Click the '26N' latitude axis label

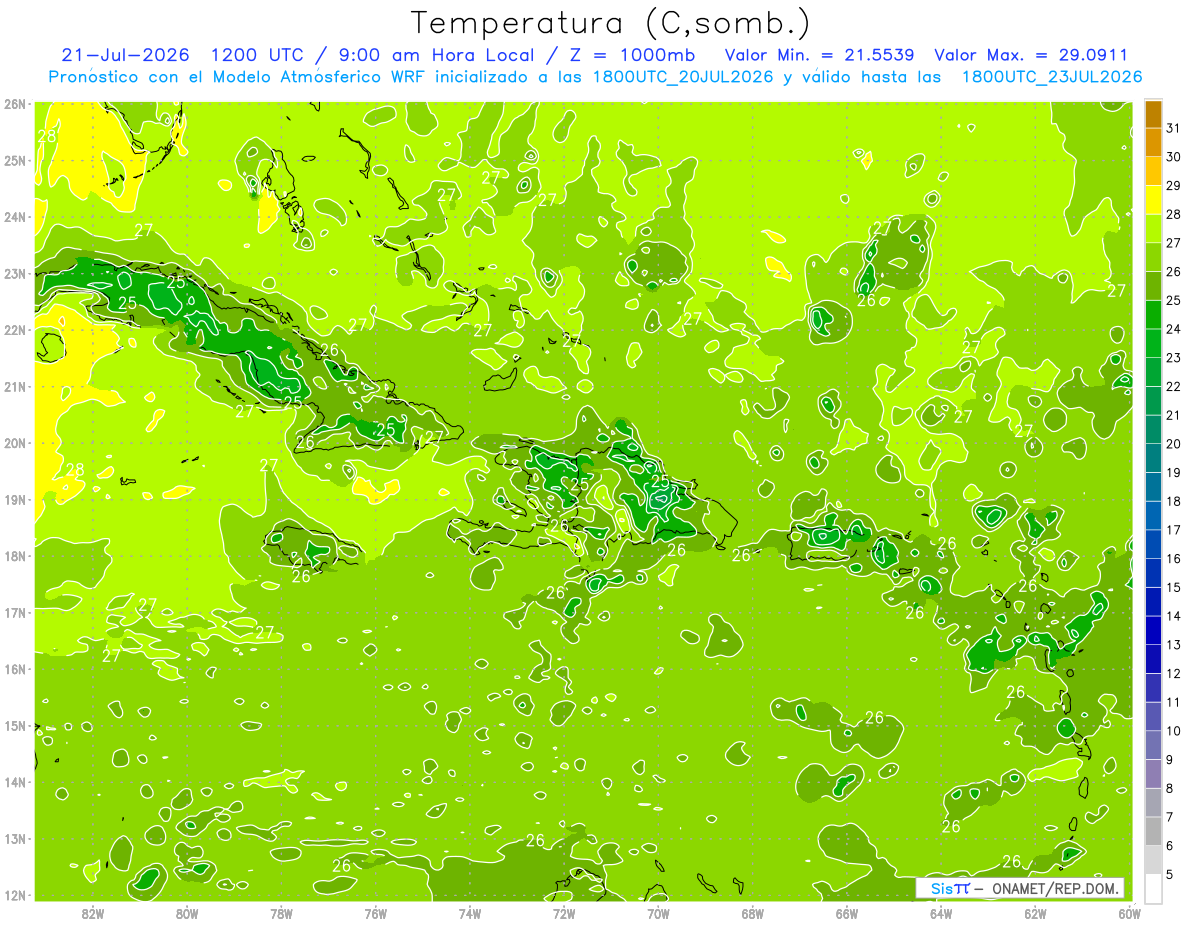[x=15, y=104]
